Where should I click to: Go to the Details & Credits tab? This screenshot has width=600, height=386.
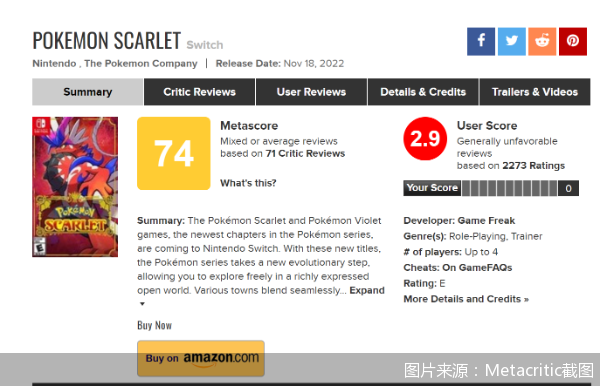(423, 92)
